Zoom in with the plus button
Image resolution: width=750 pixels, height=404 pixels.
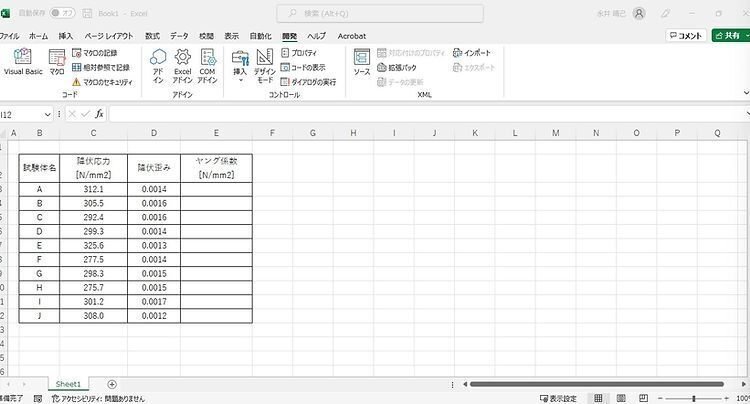727,398
